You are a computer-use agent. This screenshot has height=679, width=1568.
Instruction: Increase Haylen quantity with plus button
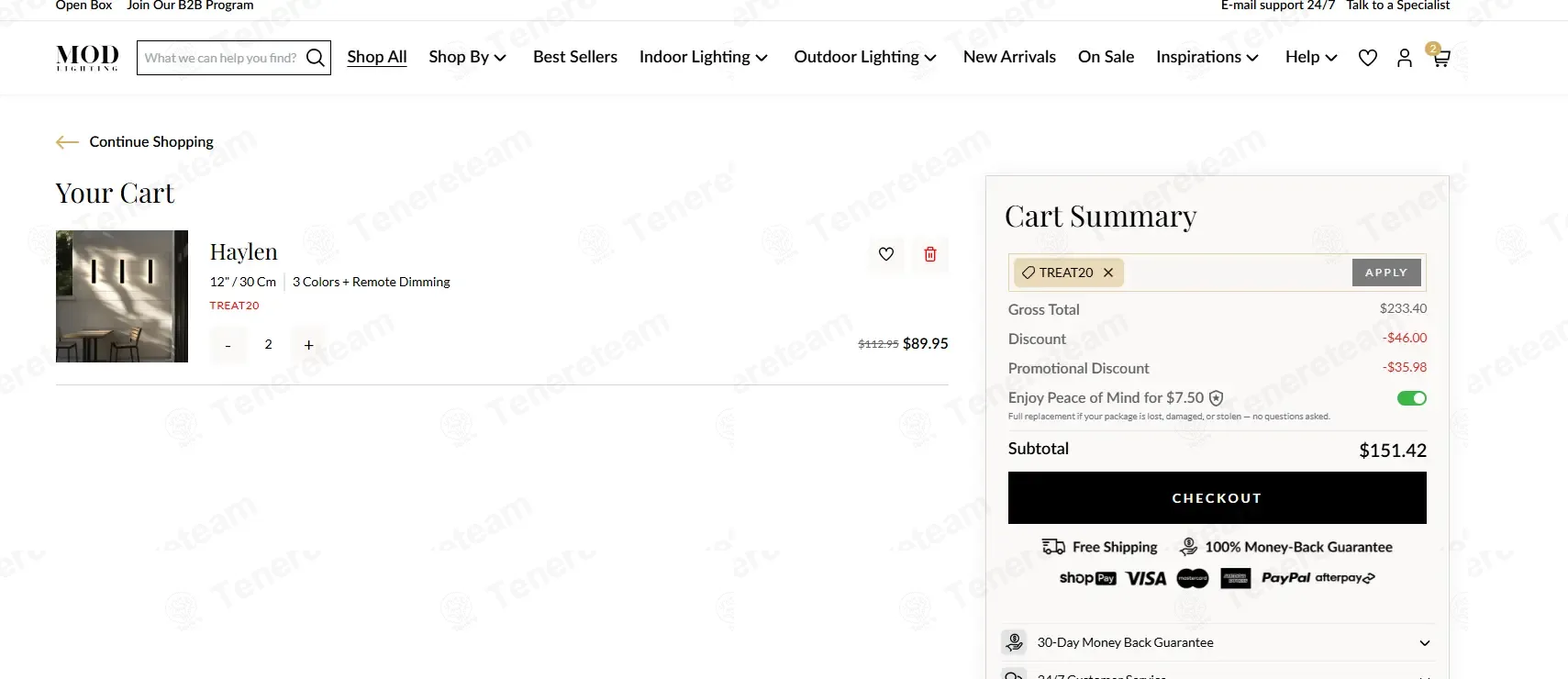[308, 345]
